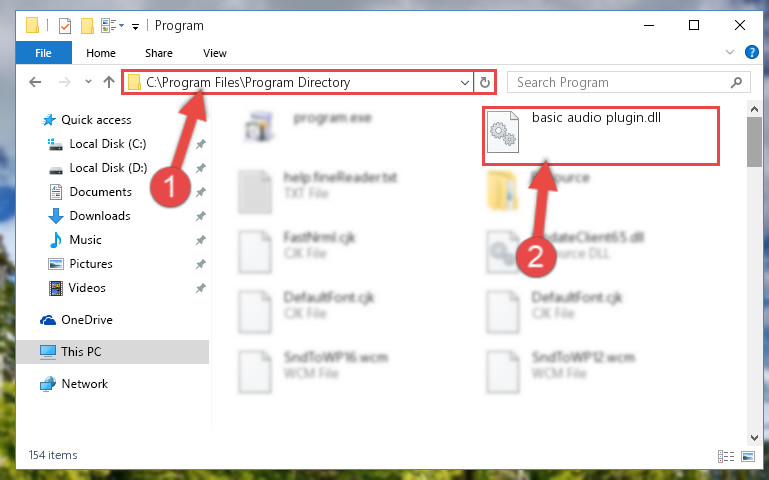
Task: Open the Help question mark icon
Action: click(x=751, y=52)
